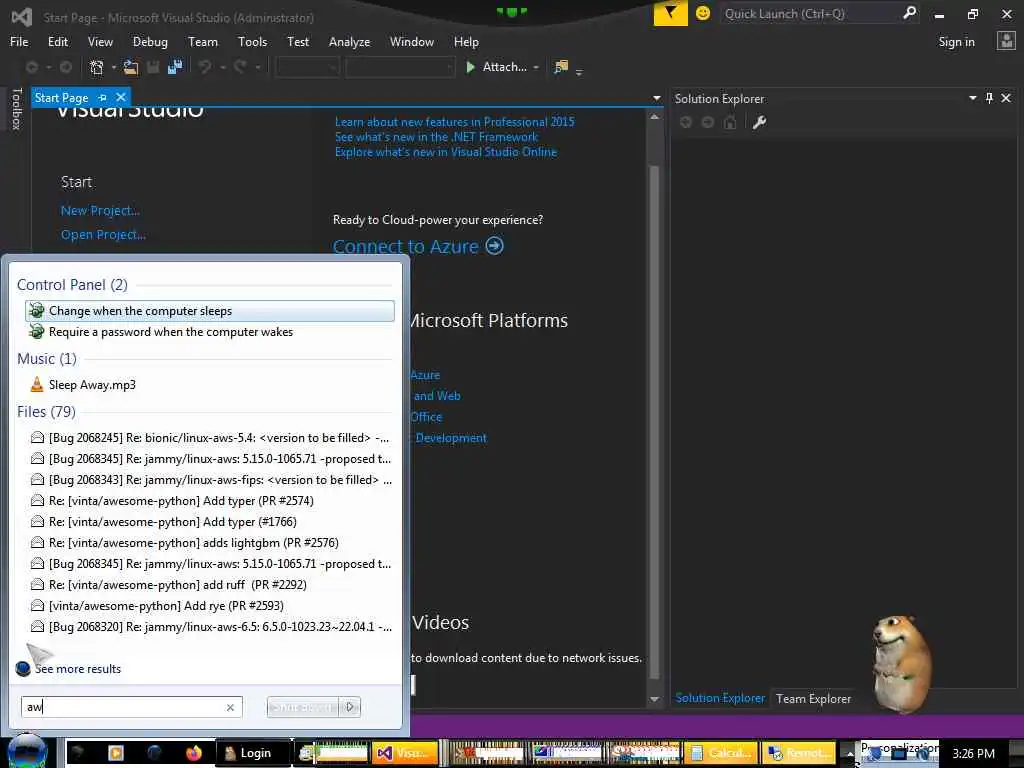Open the Attach dropdown arrow
Image resolution: width=1024 pixels, height=768 pixels.
[x=536, y=67]
